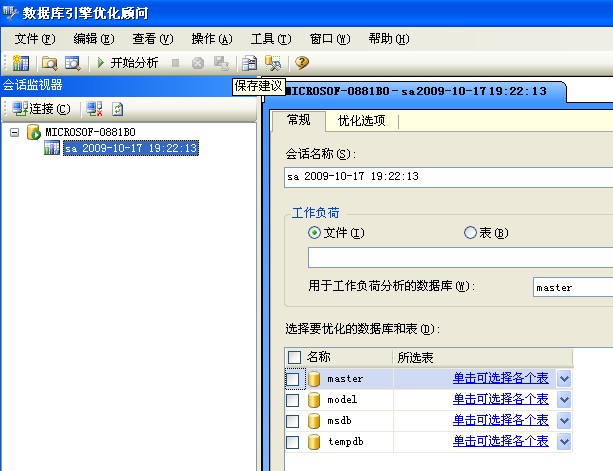Select the 文件(L) workload radio button
This screenshot has width=613, height=471.
point(314,233)
